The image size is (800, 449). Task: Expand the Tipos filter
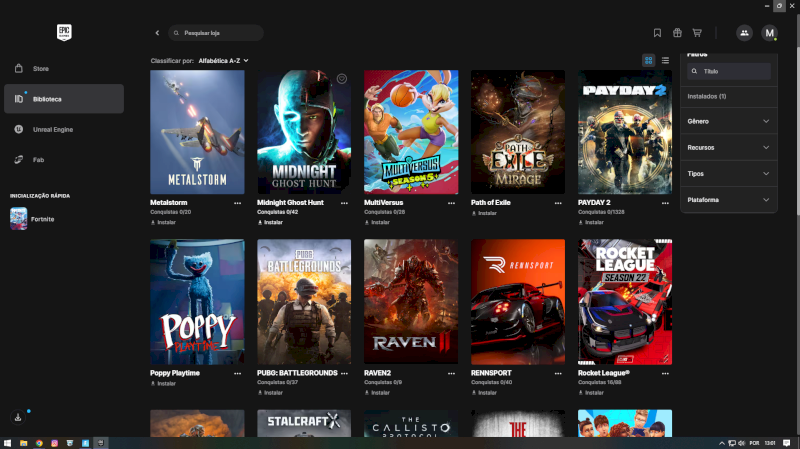pos(729,173)
